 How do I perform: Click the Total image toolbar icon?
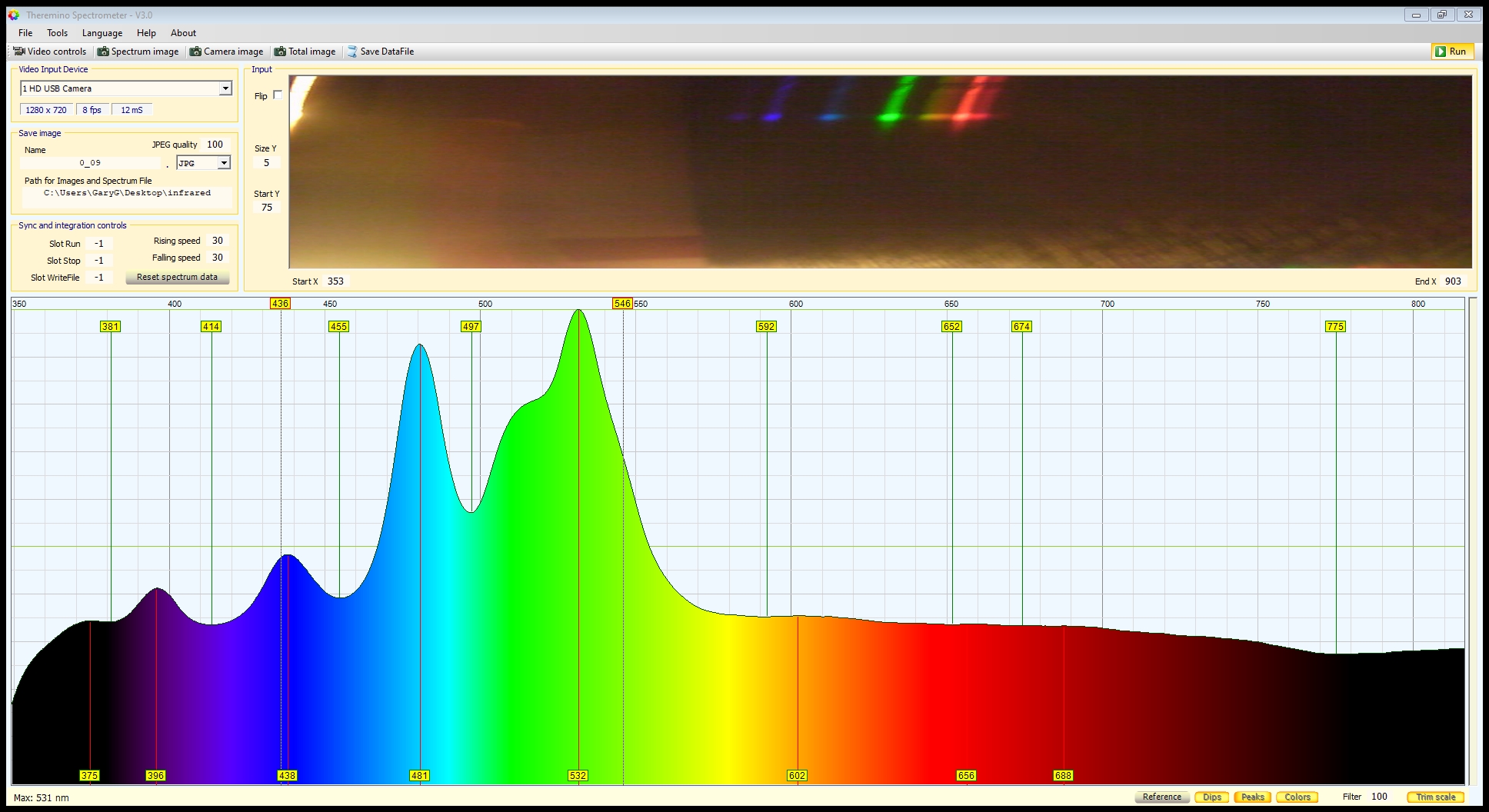pyautogui.click(x=281, y=52)
